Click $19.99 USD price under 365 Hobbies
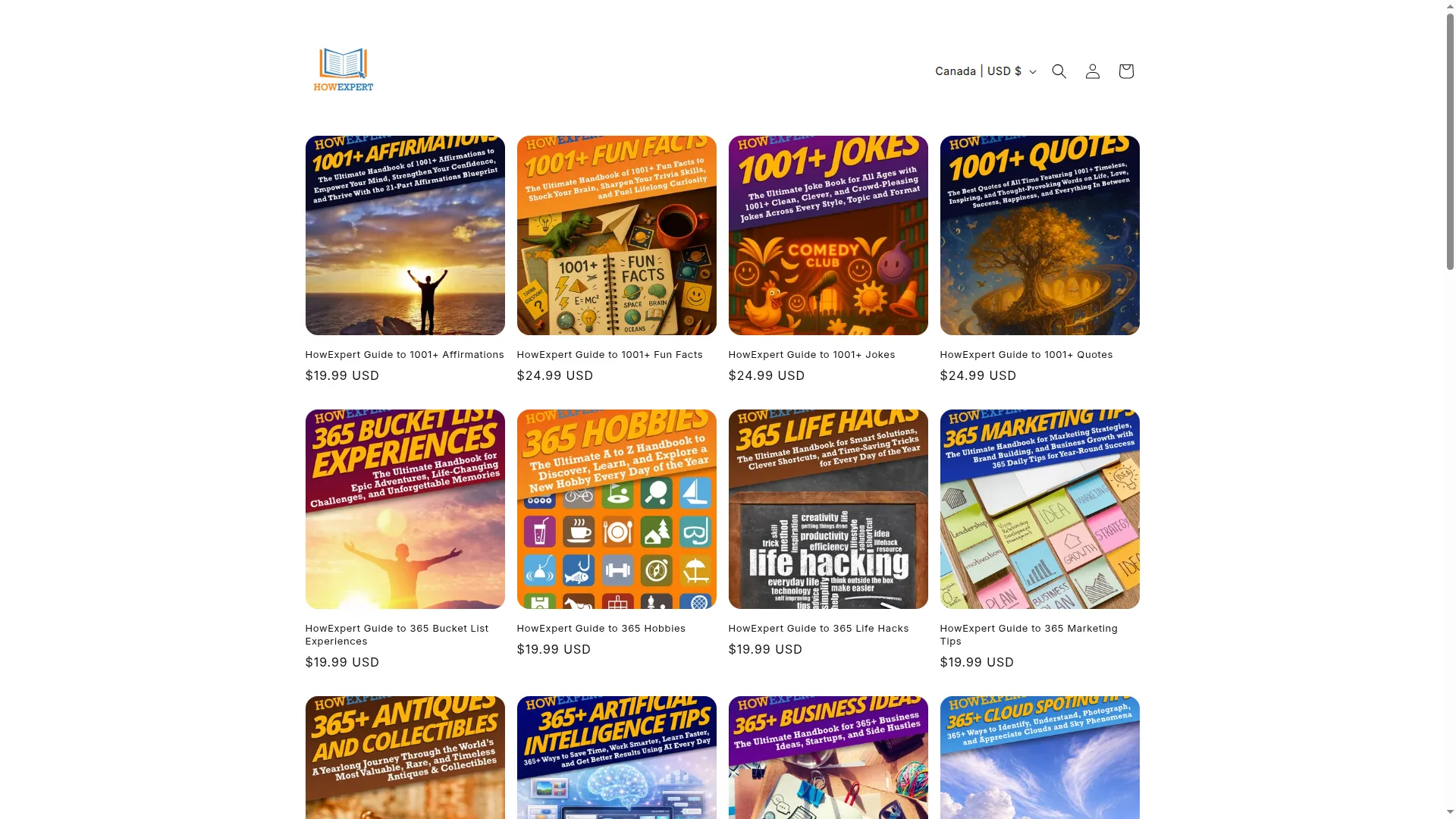This screenshot has width=1456, height=819. click(x=554, y=650)
